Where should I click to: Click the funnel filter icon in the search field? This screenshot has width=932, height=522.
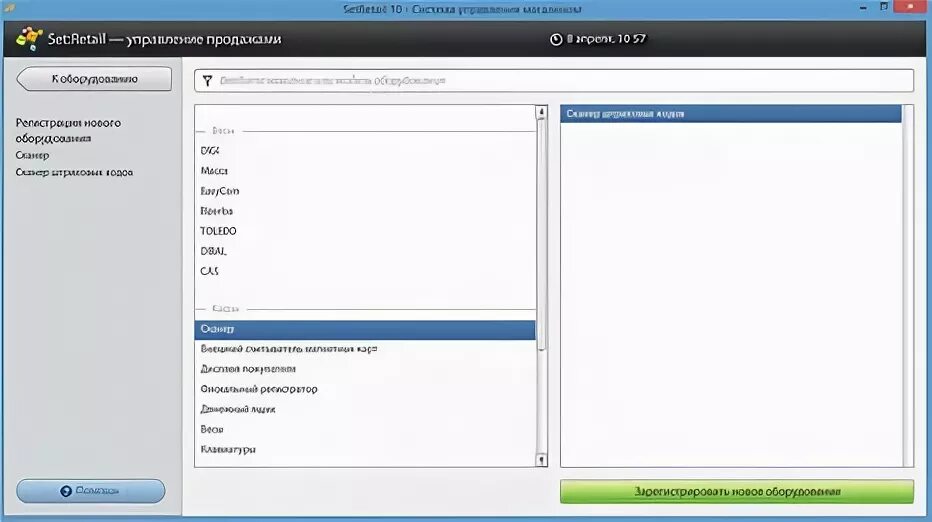[x=207, y=81]
